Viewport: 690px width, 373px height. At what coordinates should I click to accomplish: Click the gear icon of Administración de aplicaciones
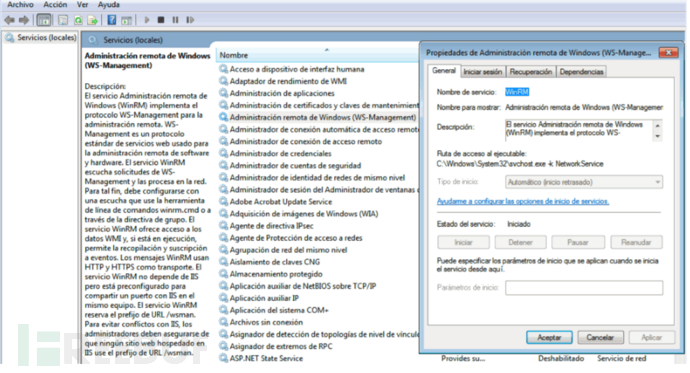pos(224,93)
